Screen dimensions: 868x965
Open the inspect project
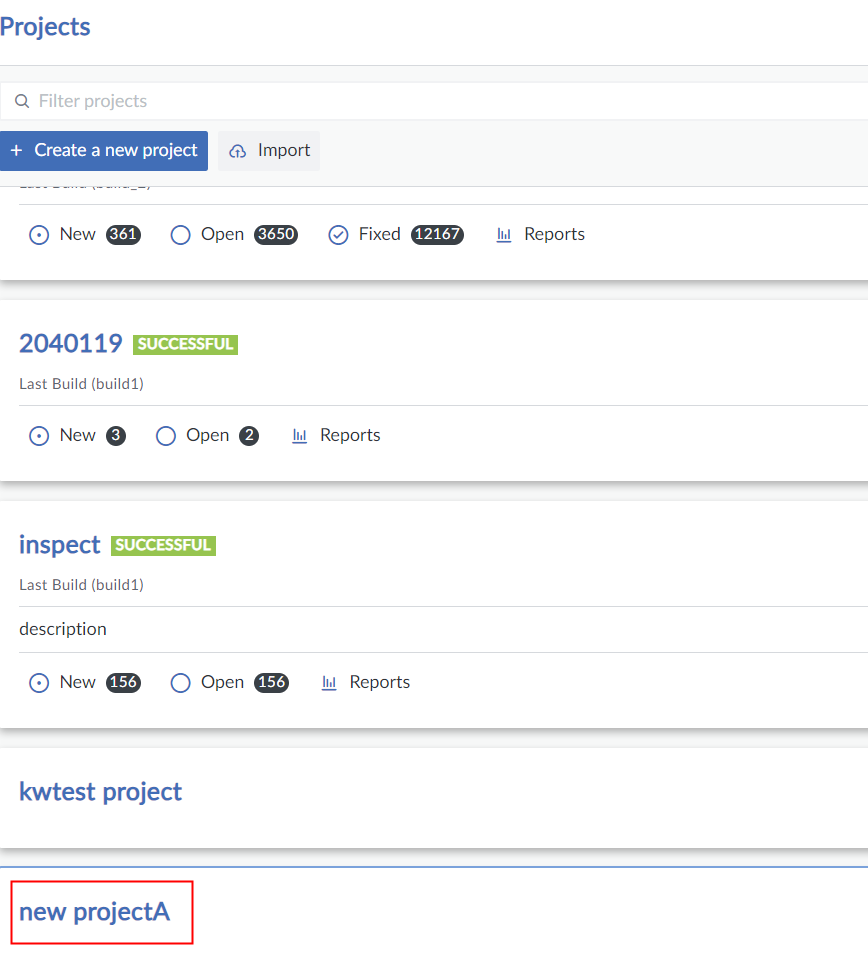(60, 545)
